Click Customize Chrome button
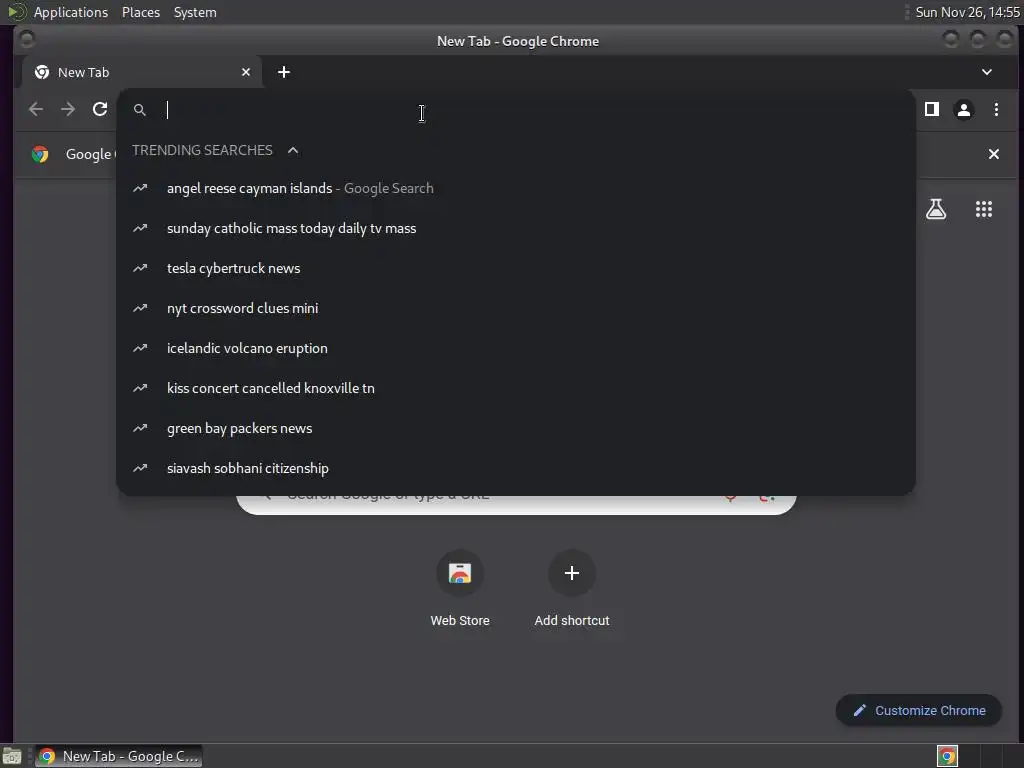This screenshot has height=768, width=1024. point(919,711)
